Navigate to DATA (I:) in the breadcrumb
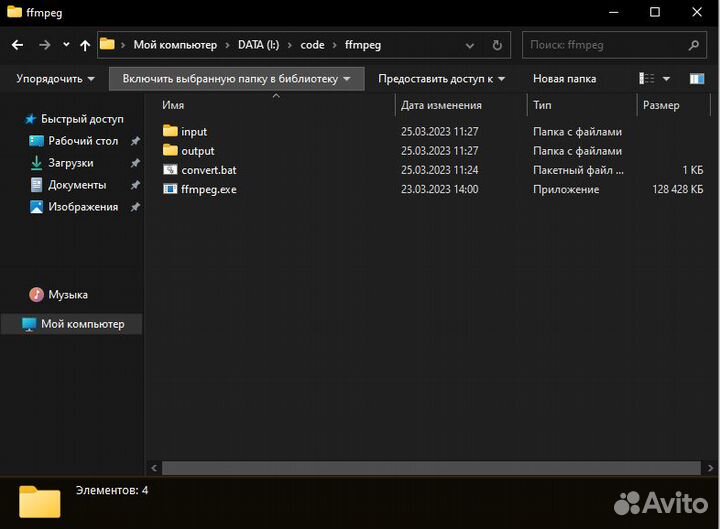 258,45
